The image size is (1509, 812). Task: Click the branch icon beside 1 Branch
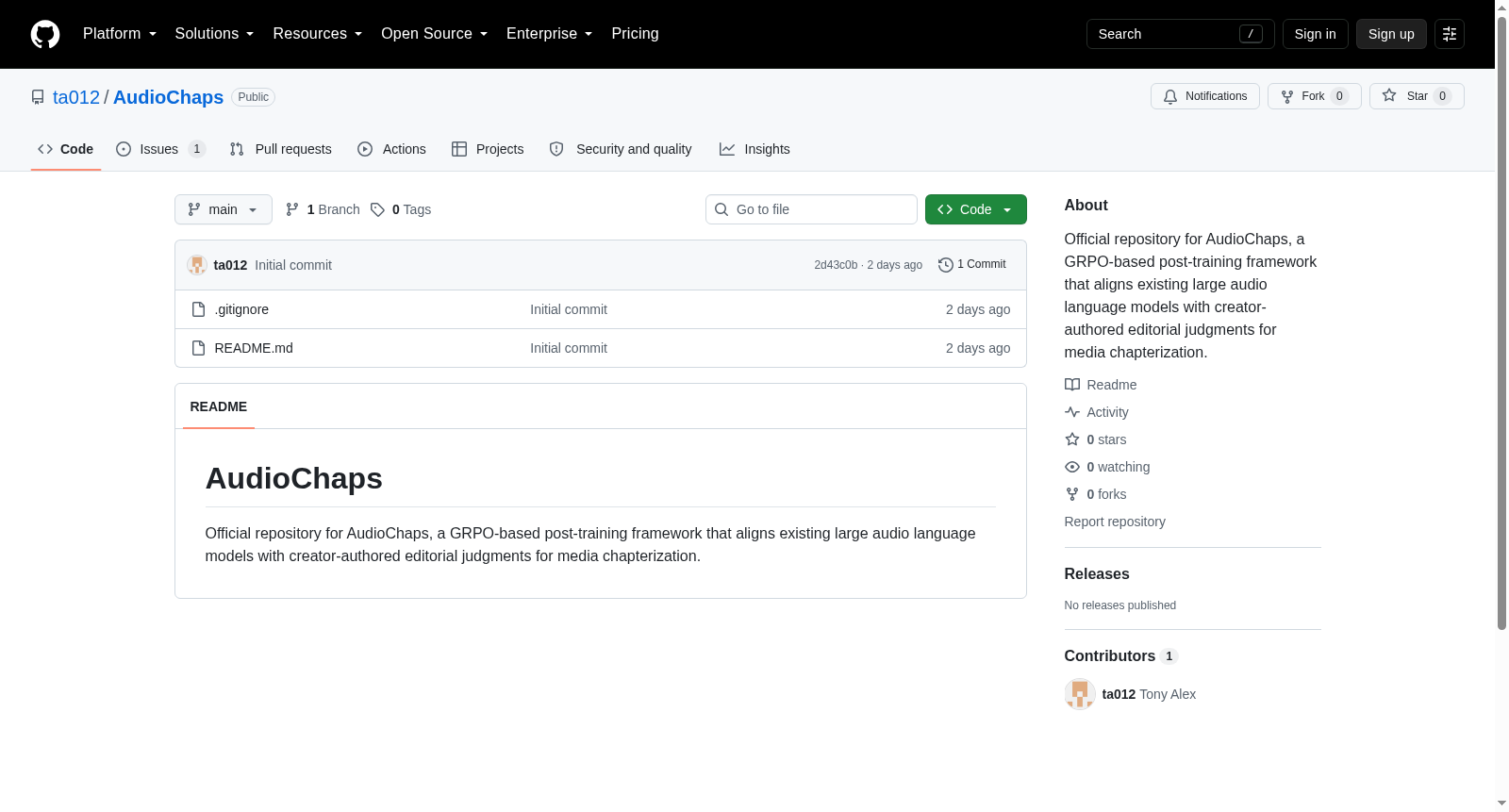292,209
